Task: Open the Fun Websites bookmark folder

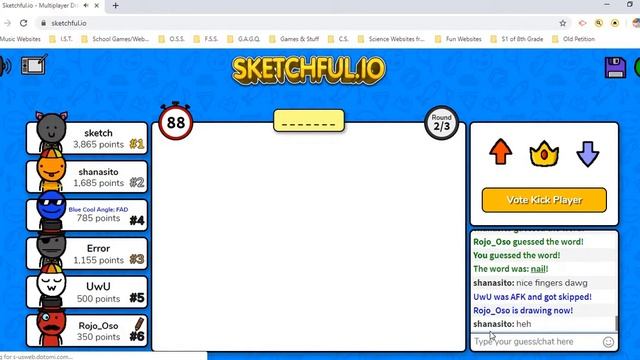Action: pyautogui.click(x=458, y=39)
